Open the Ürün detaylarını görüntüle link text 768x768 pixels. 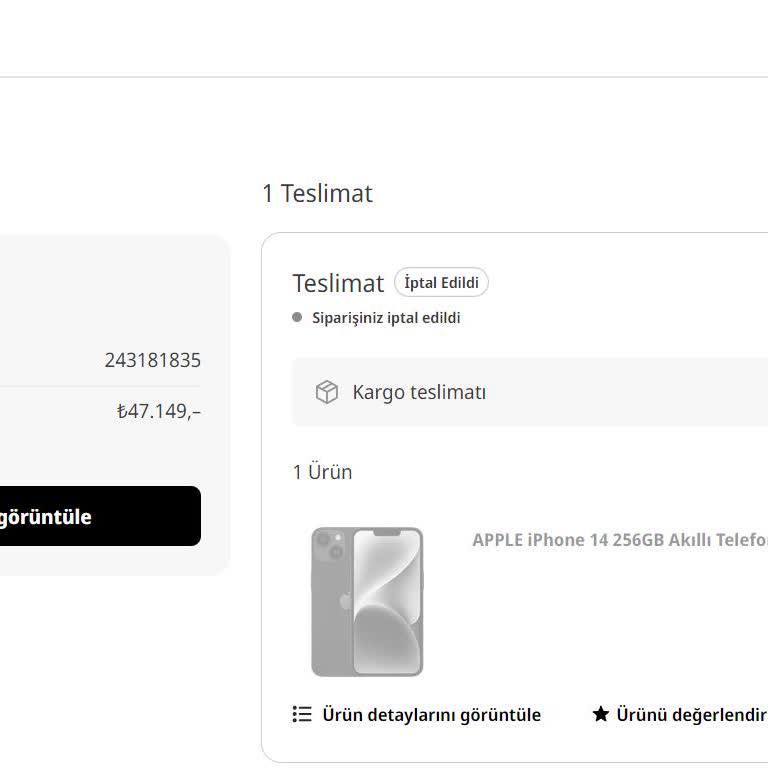coord(431,715)
